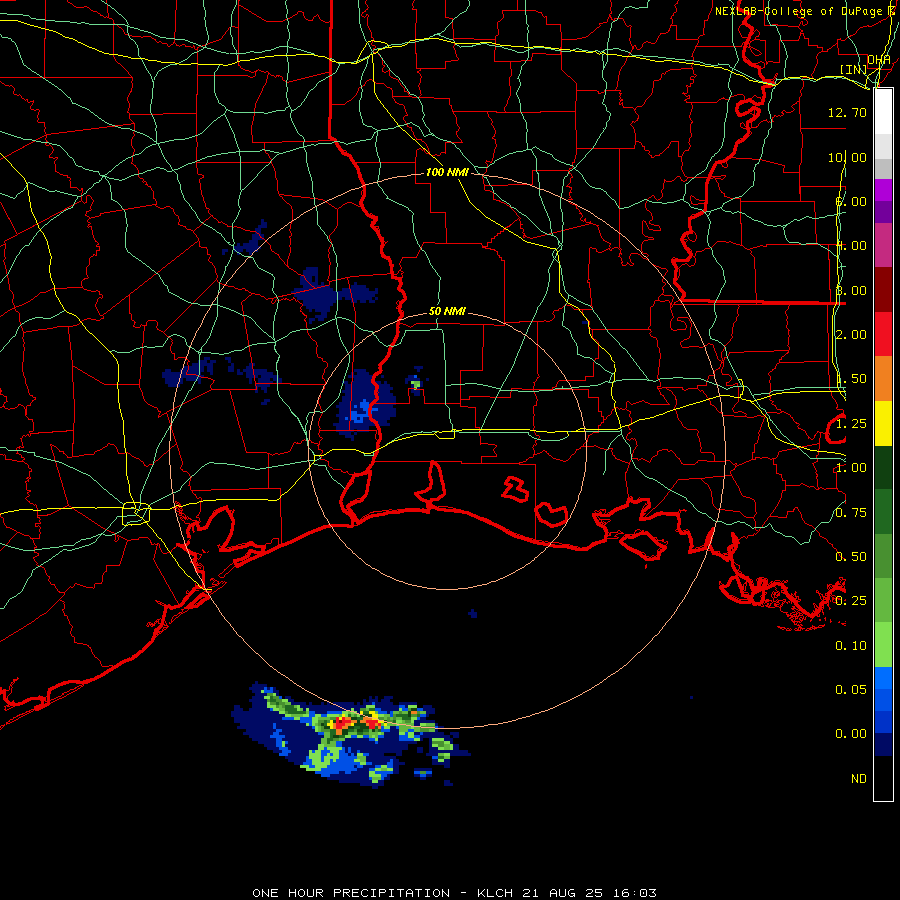Click the 0.50 legend value
The height and width of the screenshot is (900, 900).
point(851,557)
